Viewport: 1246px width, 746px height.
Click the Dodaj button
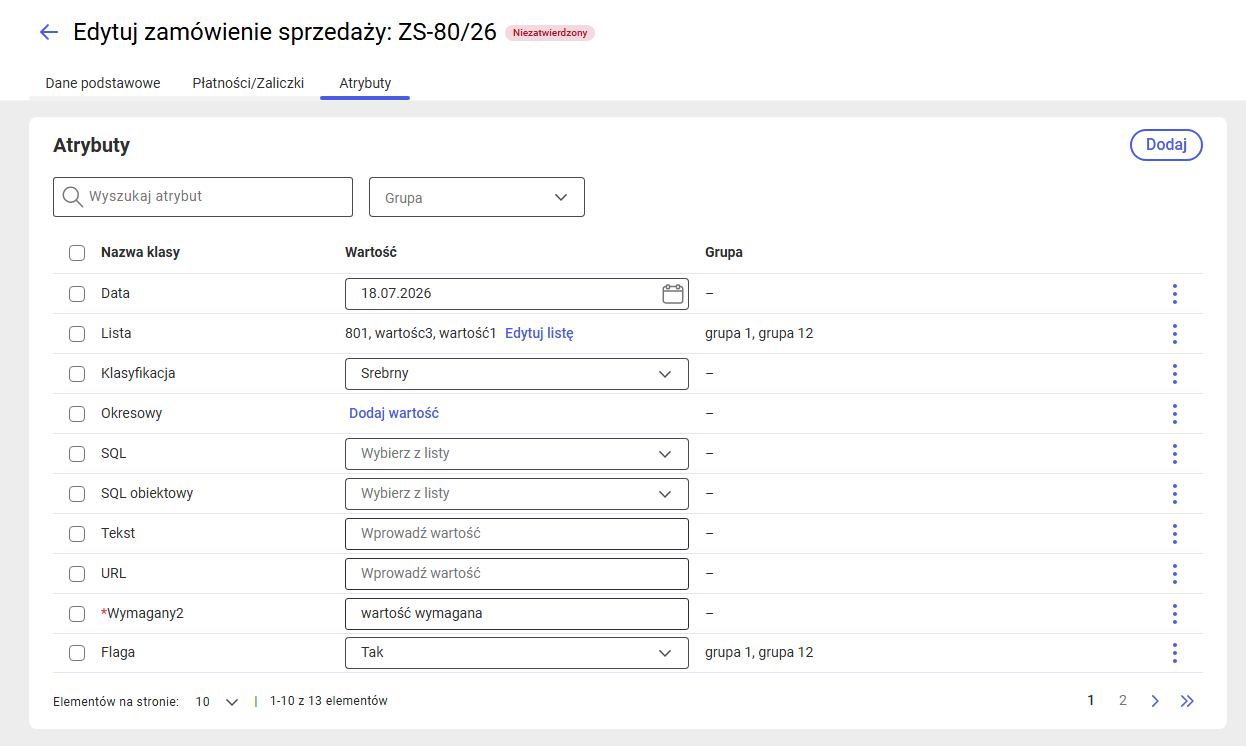(1166, 145)
